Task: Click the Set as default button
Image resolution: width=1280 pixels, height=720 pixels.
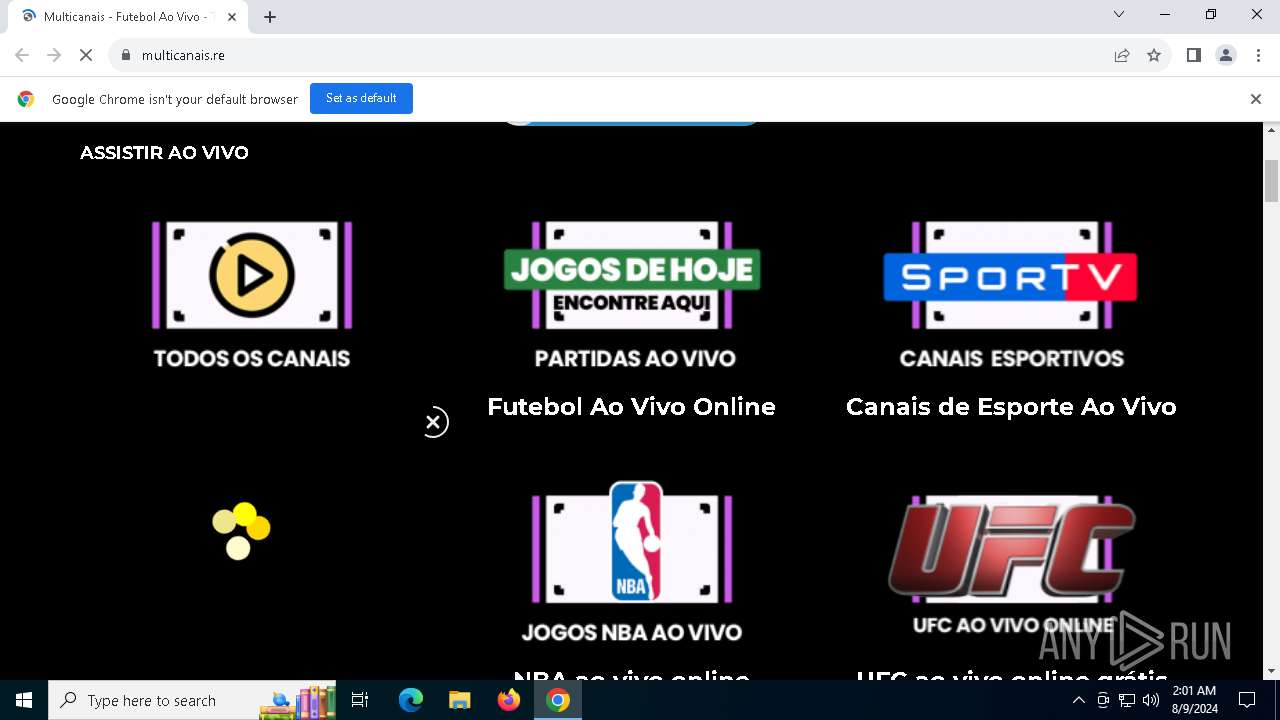Action: click(361, 99)
